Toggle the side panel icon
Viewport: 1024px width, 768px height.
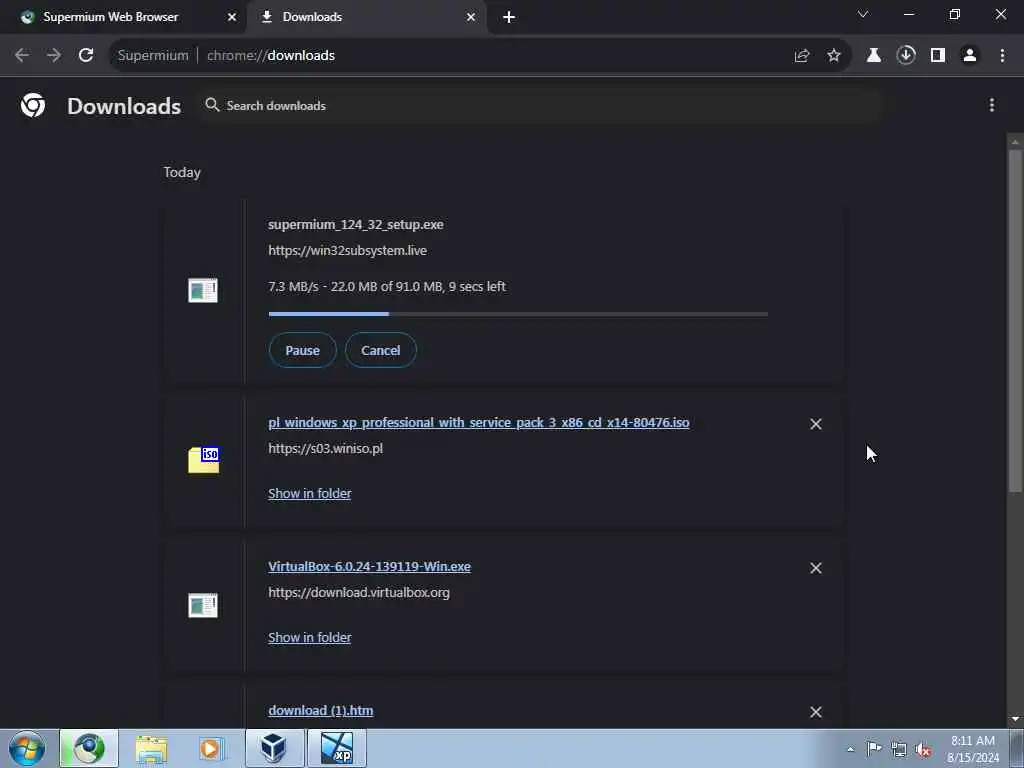point(938,56)
